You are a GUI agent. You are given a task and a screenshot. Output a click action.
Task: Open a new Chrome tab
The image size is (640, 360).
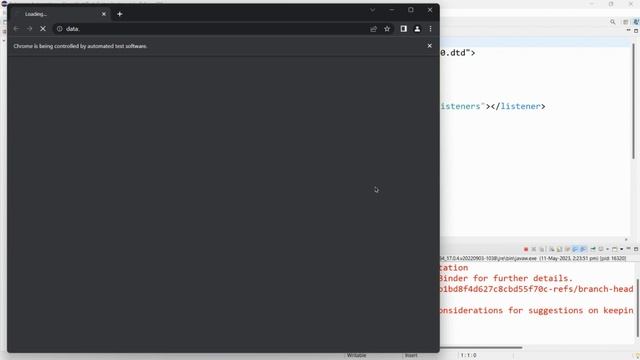120,14
